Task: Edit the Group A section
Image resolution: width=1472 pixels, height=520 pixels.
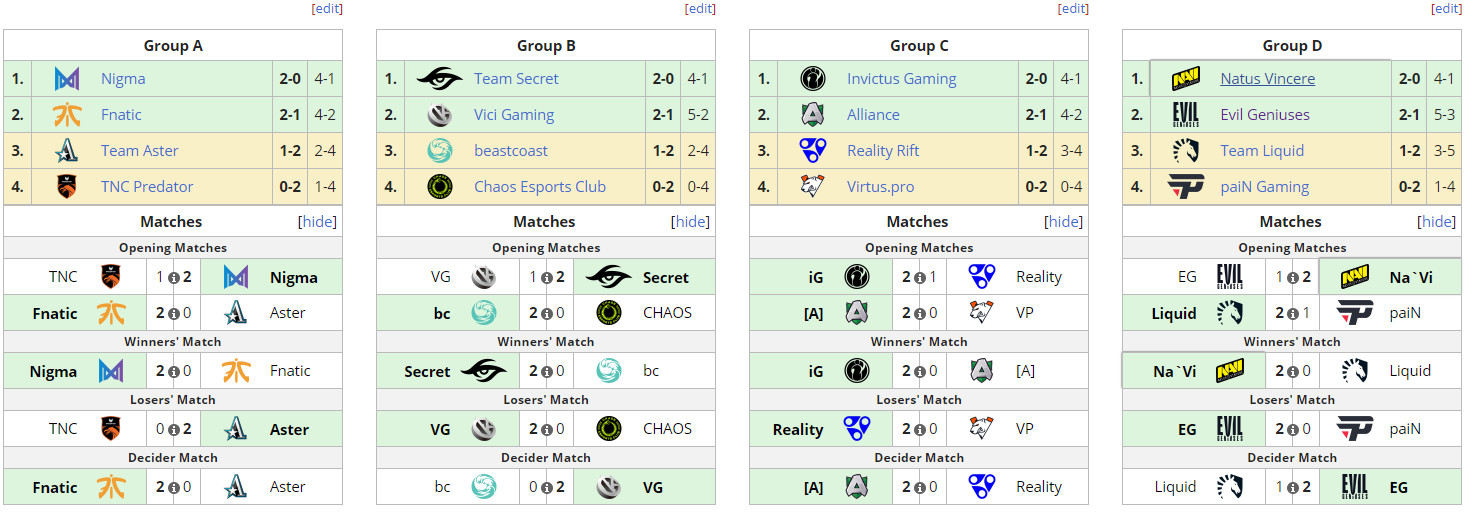Action: point(327,8)
